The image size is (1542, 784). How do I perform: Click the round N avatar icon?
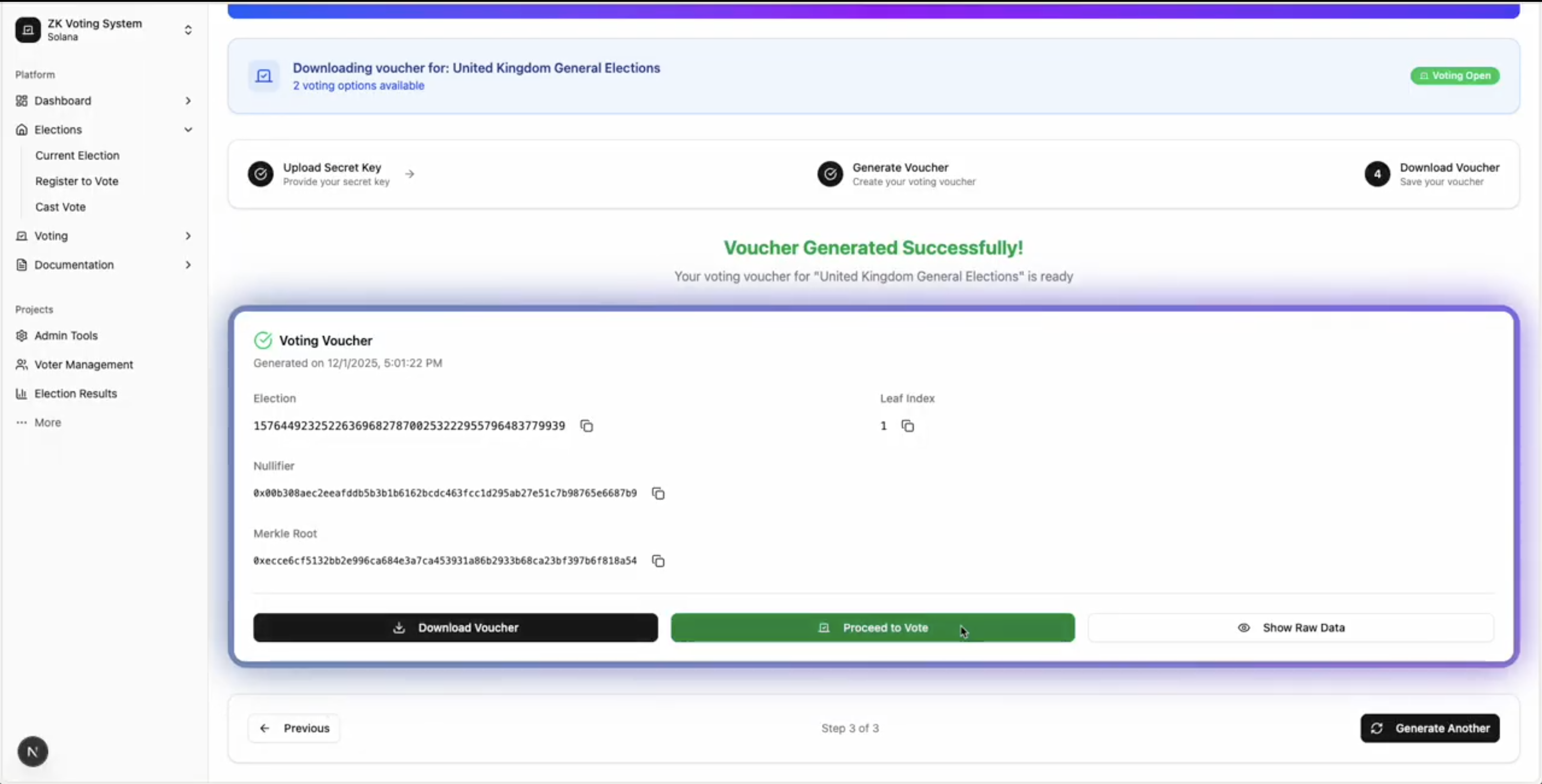[32, 752]
